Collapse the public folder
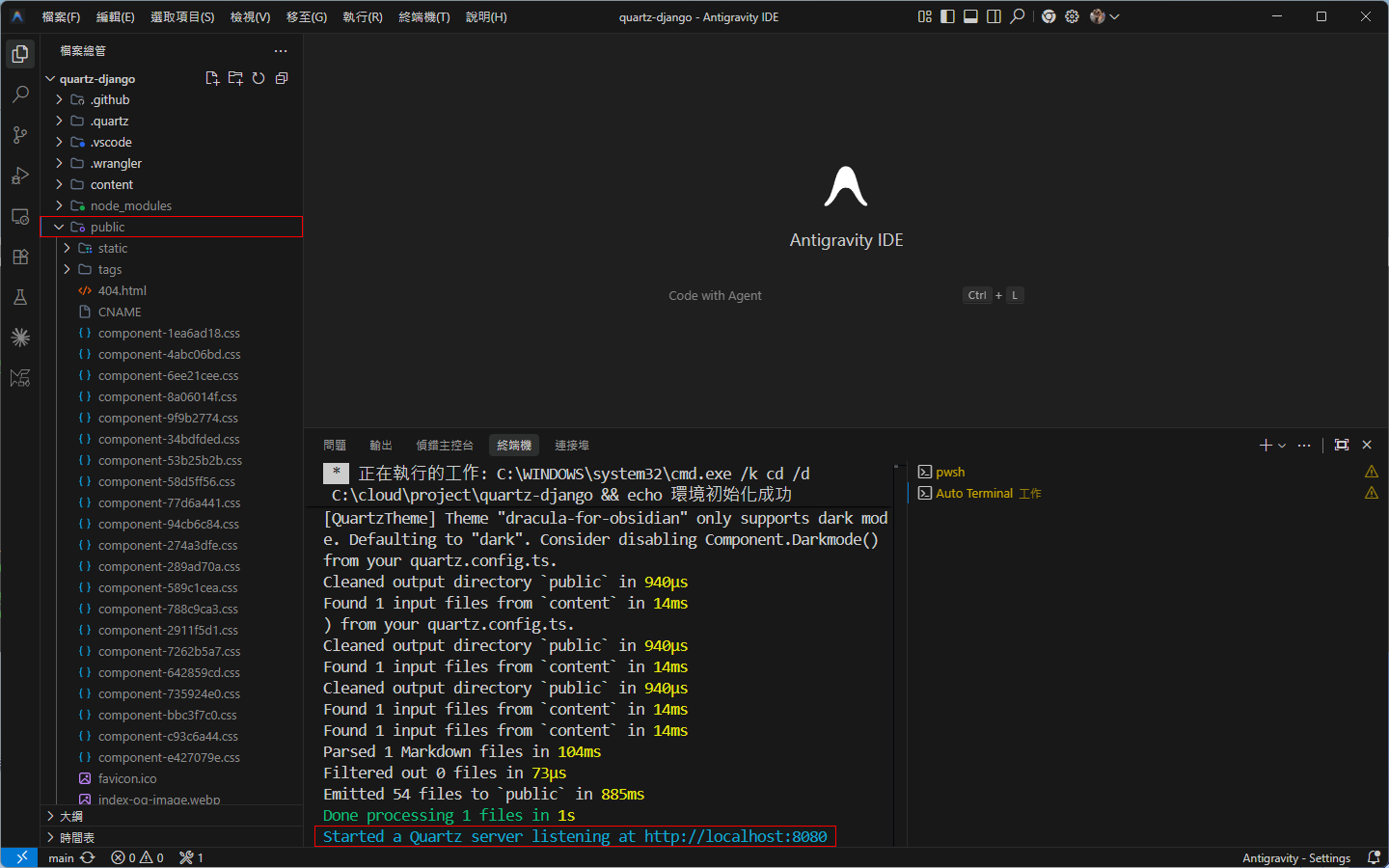This screenshot has height=868, width=1389. pyautogui.click(x=172, y=227)
